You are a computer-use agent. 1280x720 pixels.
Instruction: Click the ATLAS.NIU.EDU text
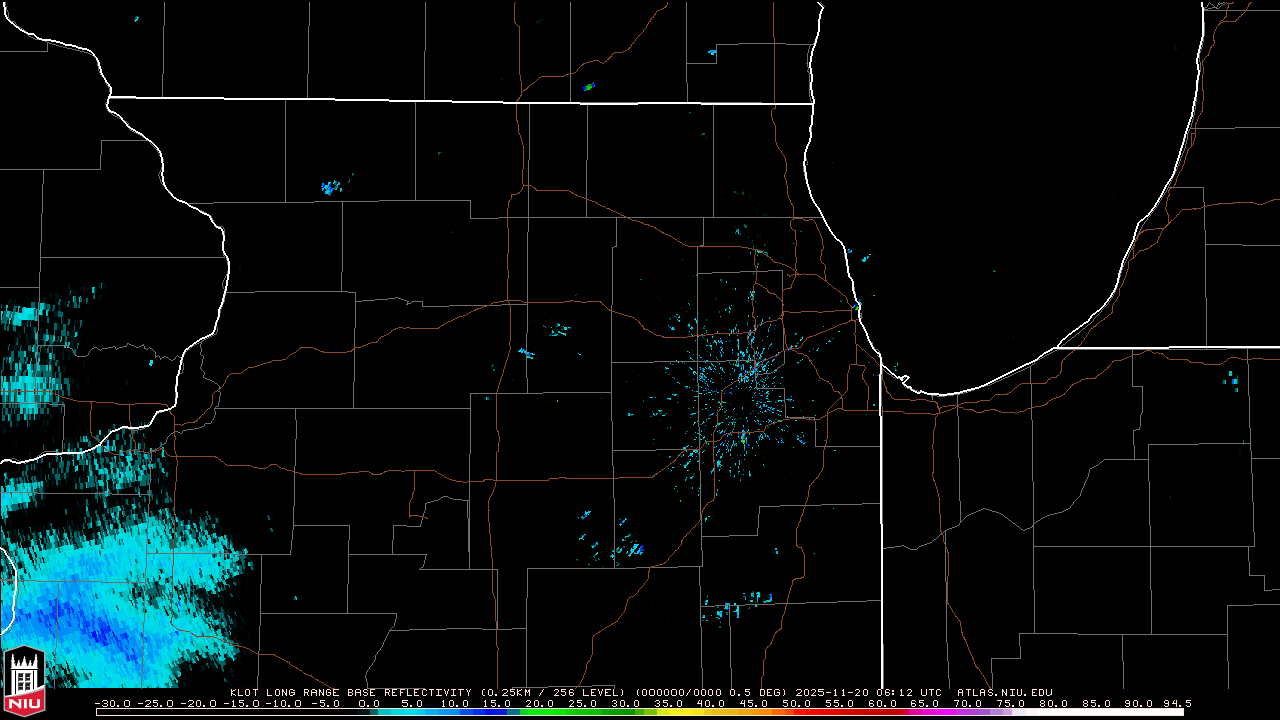1004,692
